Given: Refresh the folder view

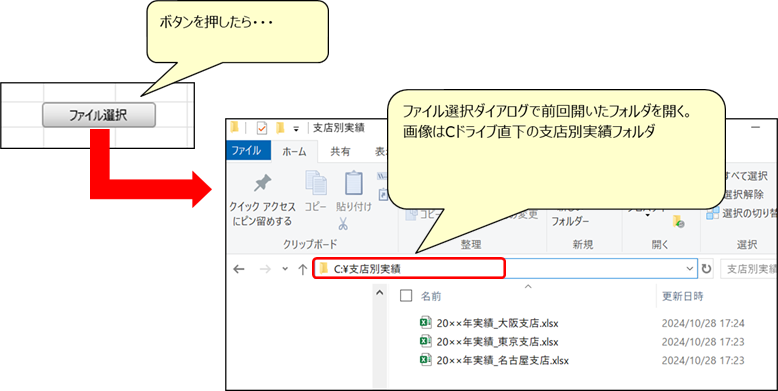Looking at the screenshot, I should pos(706,269).
